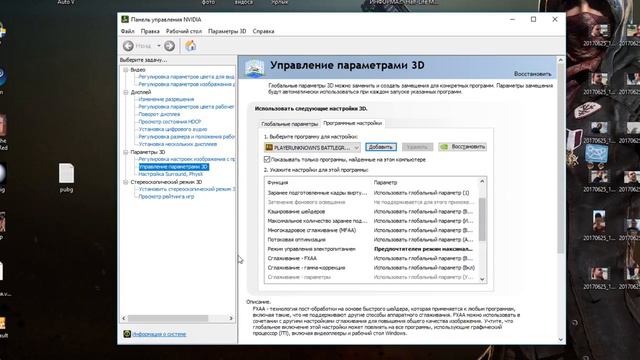Viewport: 640px width, 360px height.
Task: Open the Home icon in toolbar
Action: [191, 46]
